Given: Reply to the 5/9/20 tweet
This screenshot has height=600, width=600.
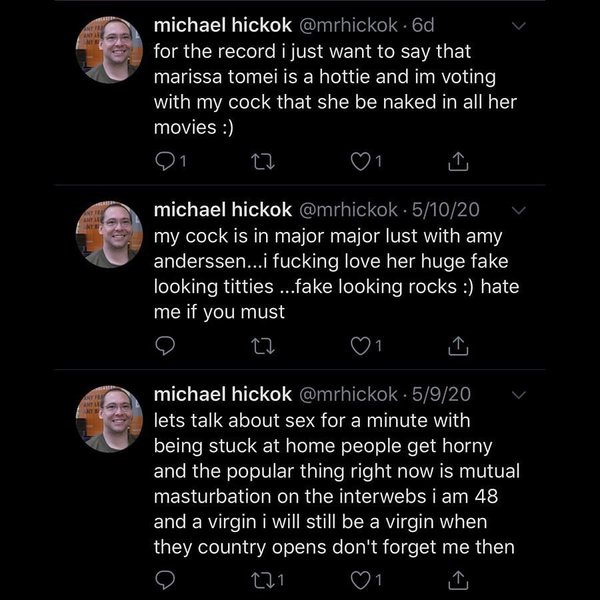Looking at the screenshot, I should [x=166, y=578].
